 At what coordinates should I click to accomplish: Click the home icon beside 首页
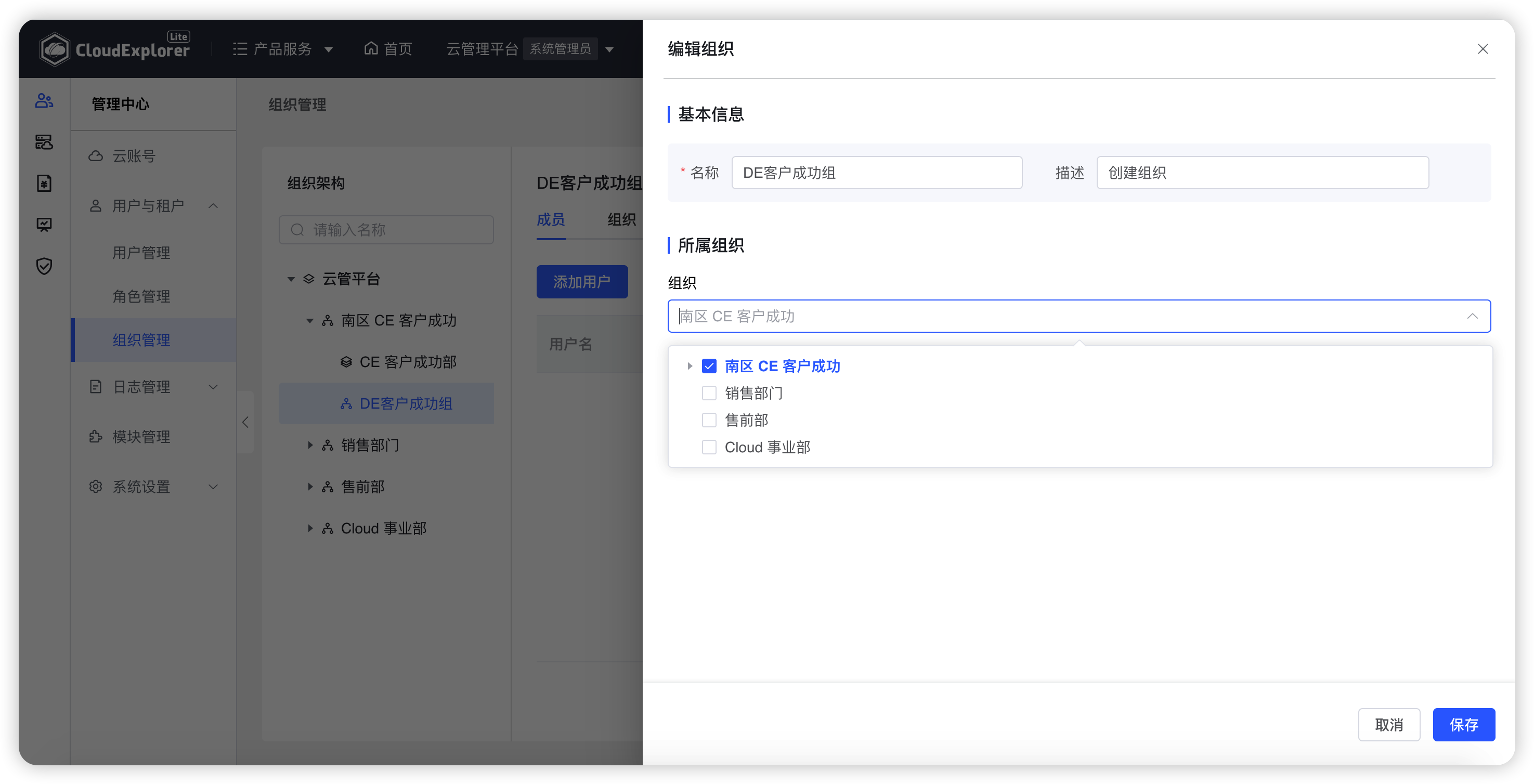tap(371, 48)
